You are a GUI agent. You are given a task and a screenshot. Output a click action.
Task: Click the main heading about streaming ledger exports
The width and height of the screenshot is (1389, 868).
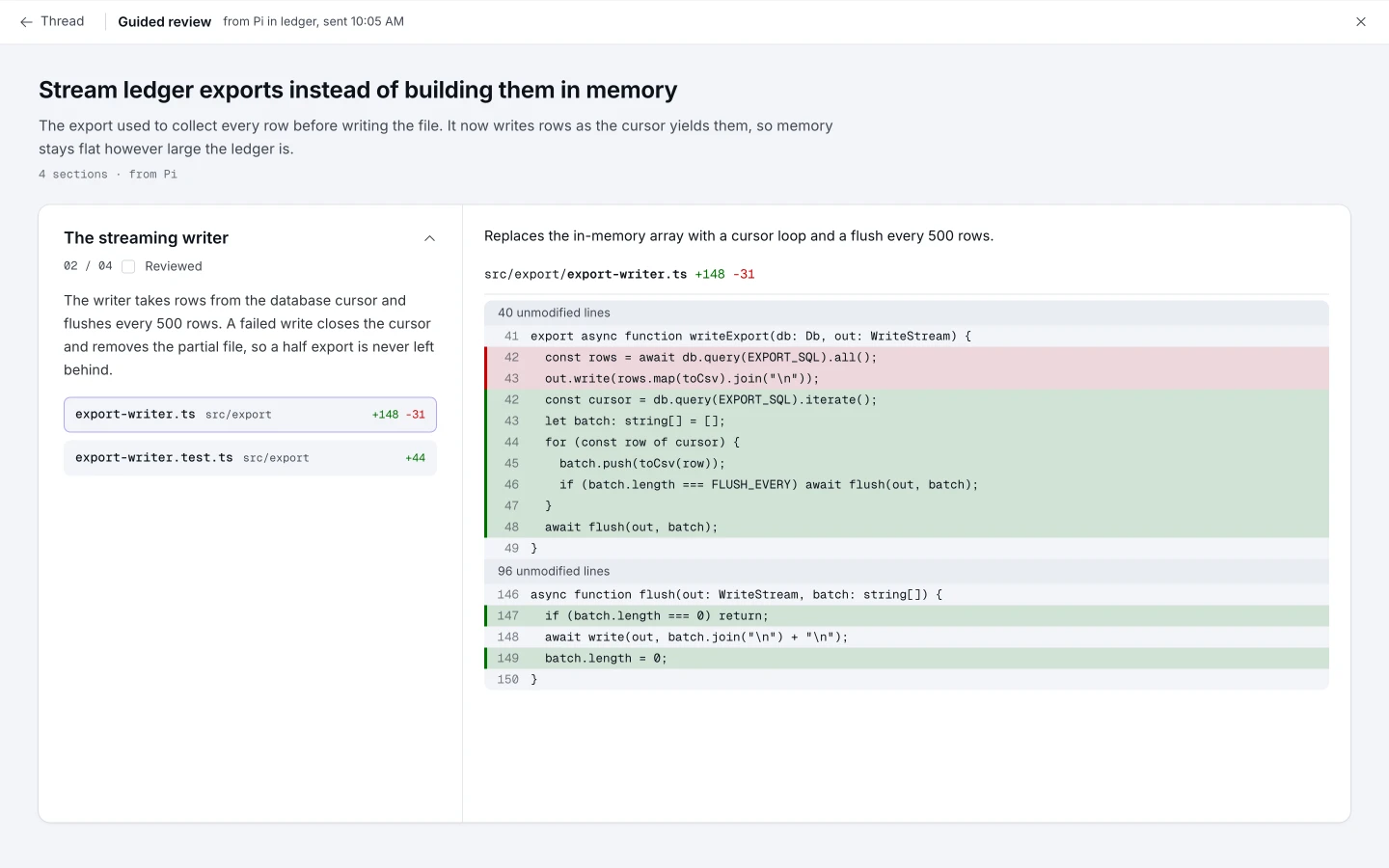(x=358, y=90)
